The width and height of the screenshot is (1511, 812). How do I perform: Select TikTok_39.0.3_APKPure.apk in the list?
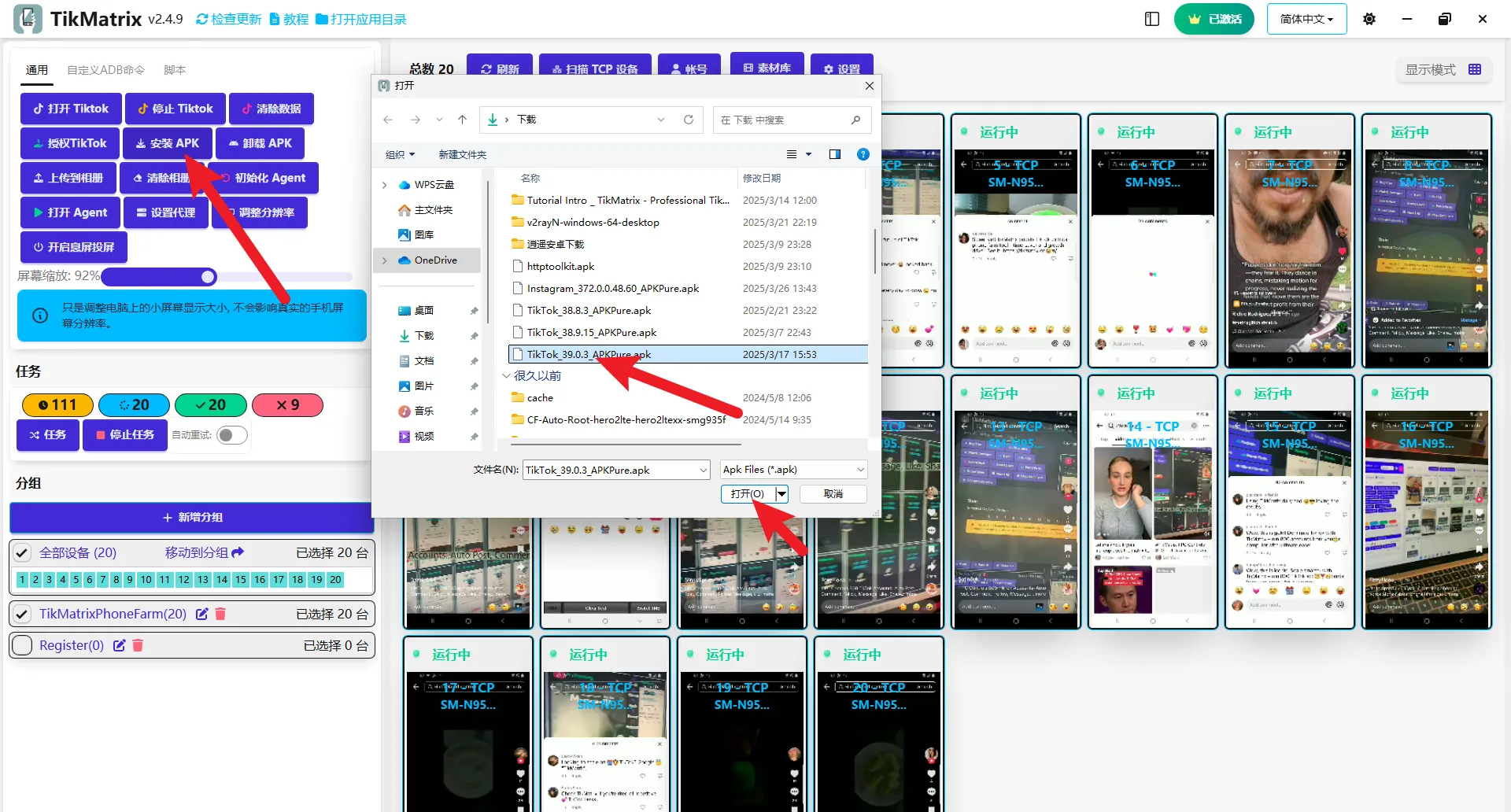[x=589, y=354]
